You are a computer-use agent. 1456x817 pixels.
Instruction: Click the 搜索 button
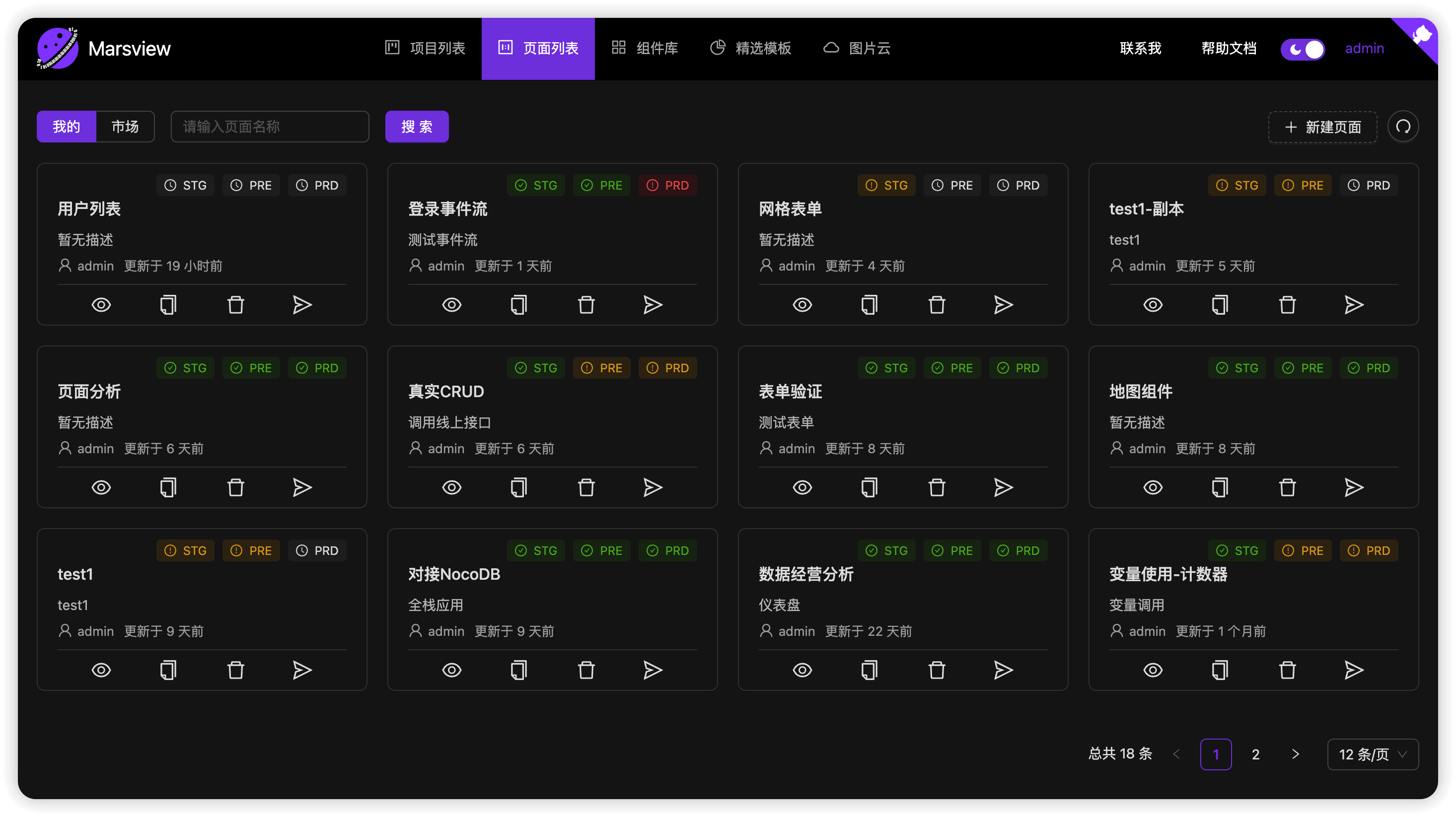pos(417,127)
